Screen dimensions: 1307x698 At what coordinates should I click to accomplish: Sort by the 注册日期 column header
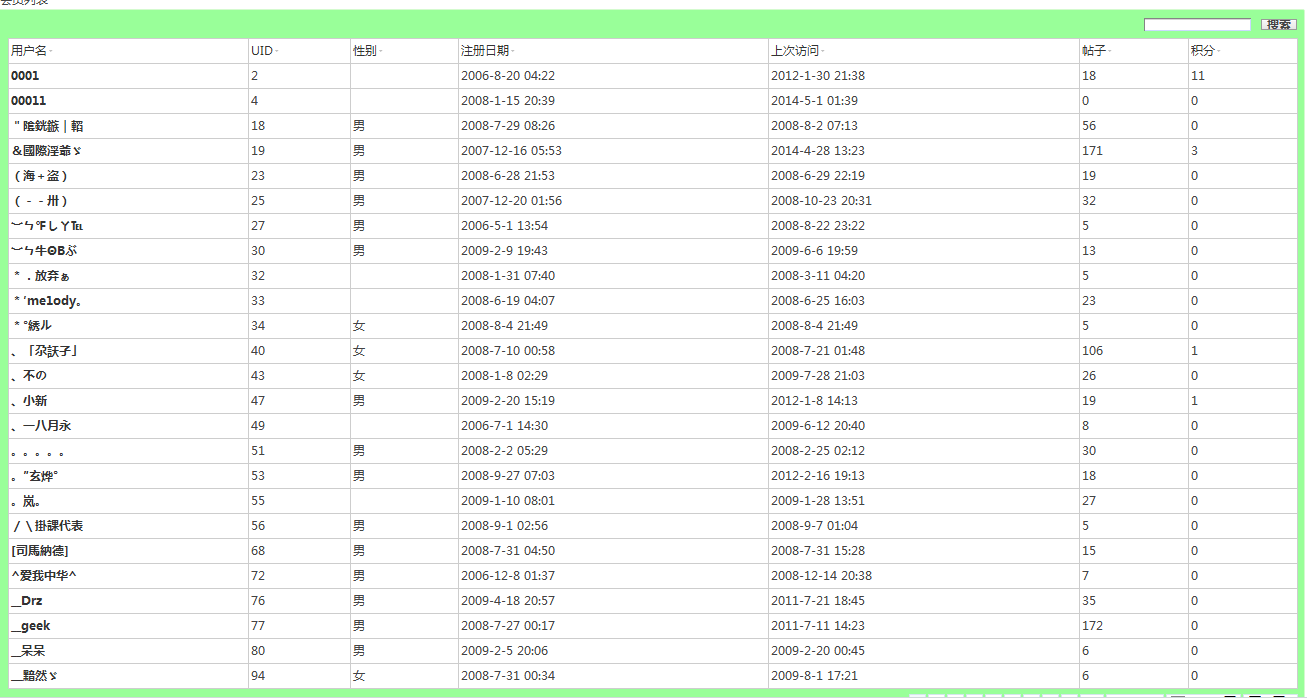point(485,51)
